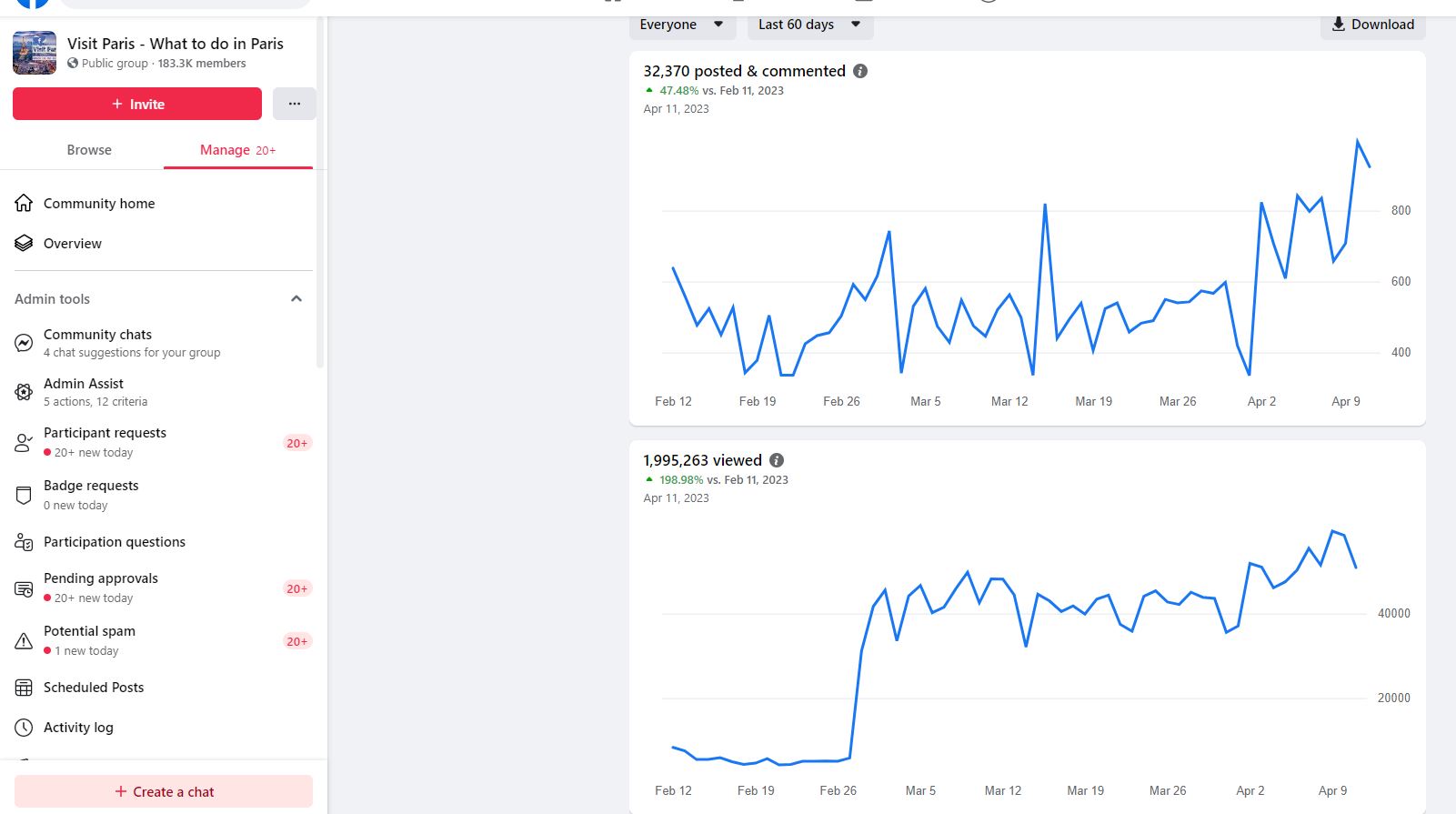Click the 183.3K members link
This screenshot has height=814, width=1456.
202,64
